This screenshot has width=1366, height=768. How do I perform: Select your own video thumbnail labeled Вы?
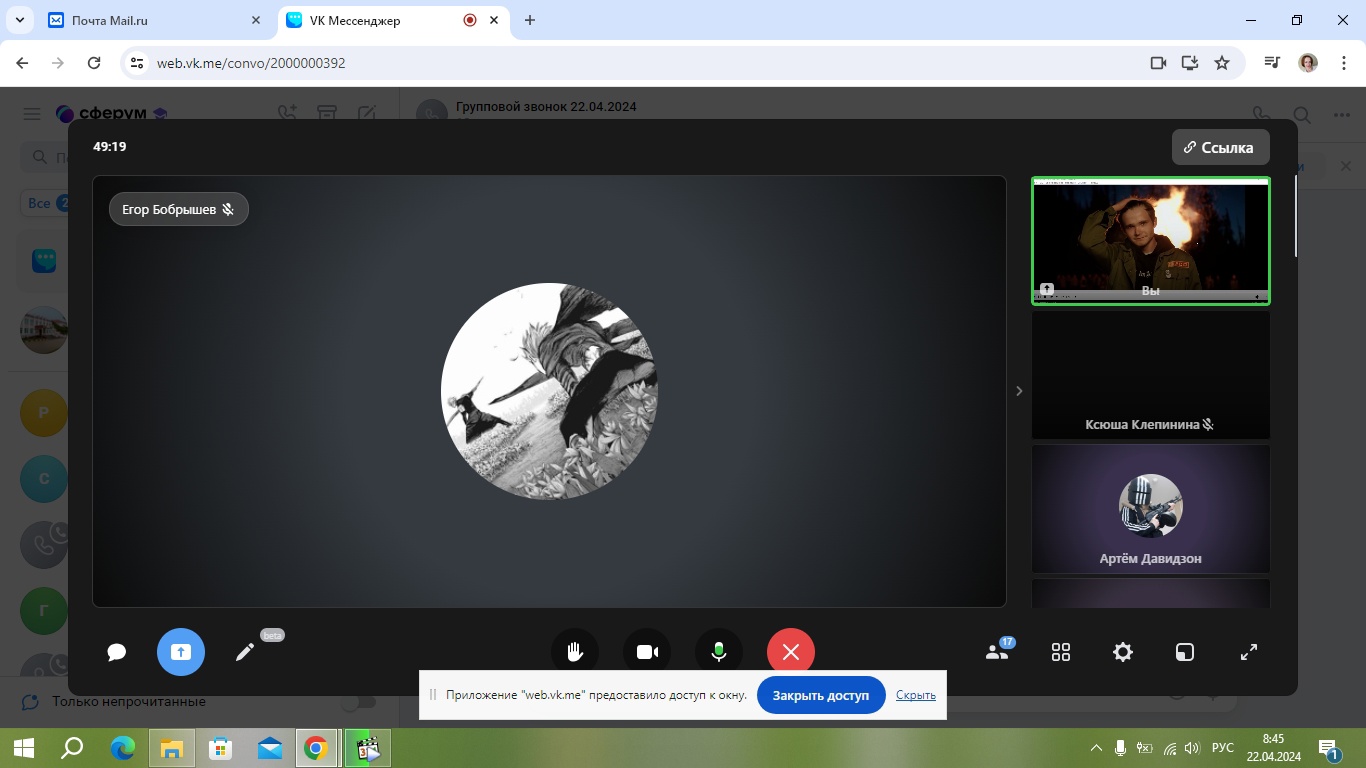tap(1151, 241)
